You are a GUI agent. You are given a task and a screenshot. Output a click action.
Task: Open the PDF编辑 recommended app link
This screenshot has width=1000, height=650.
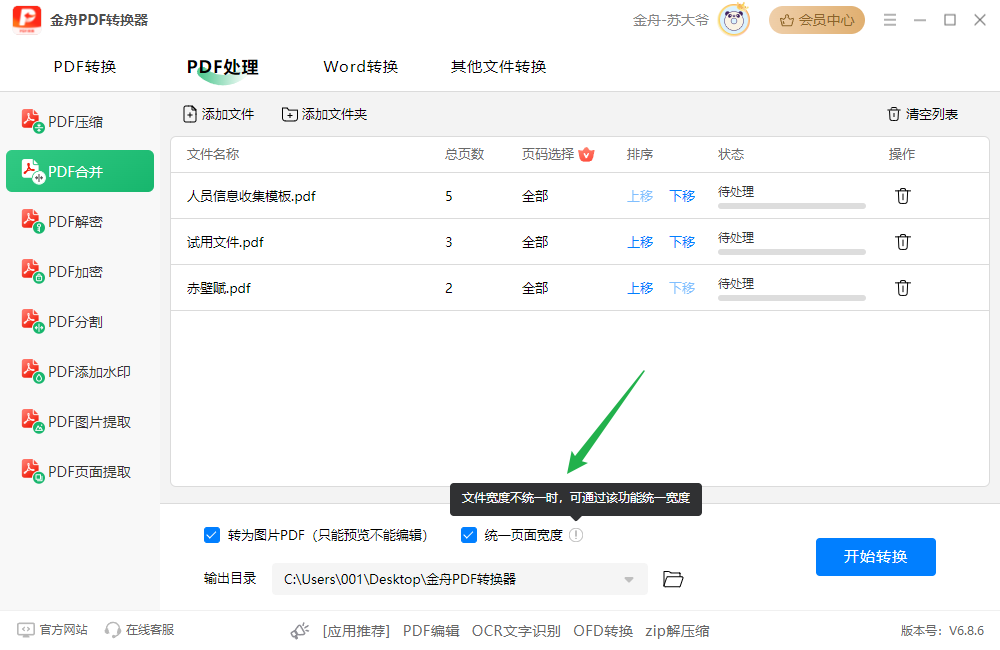coord(431,631)
